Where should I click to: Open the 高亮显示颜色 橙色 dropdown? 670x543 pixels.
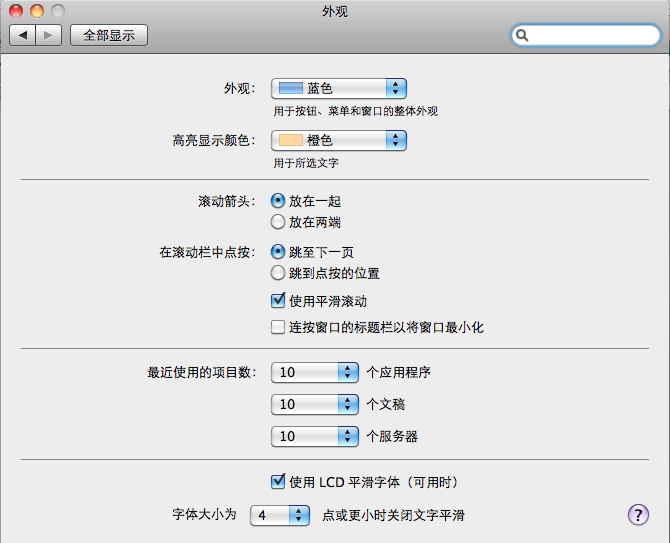click(x=339, y=140)
